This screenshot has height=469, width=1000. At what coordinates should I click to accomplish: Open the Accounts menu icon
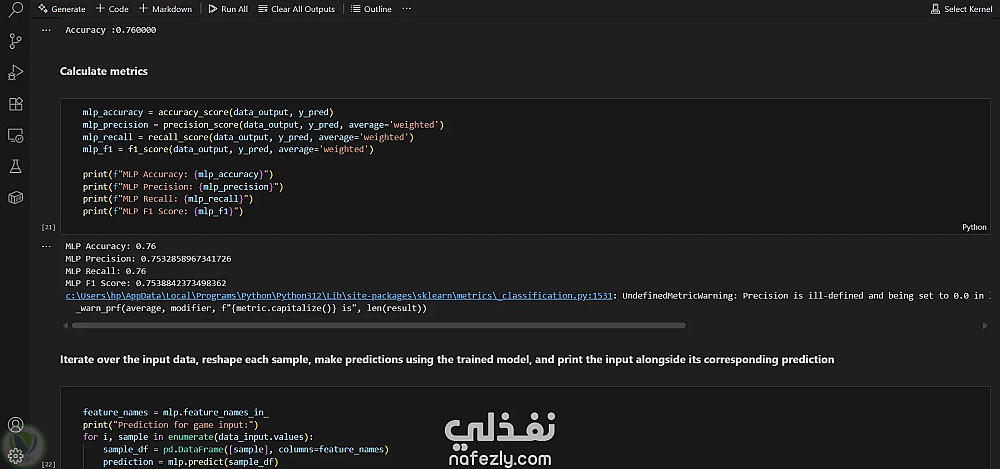(15, 425)
